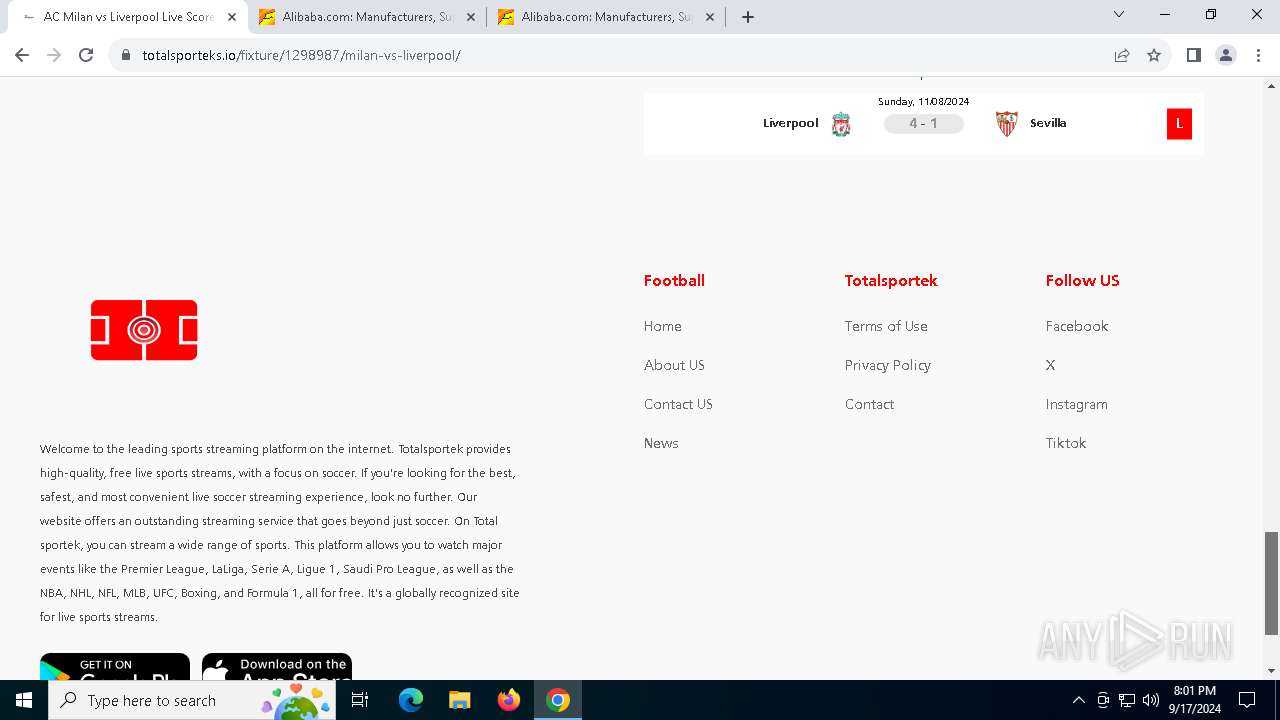1280x720 pixels.
Task: Close the second Alibaba.com tab
Action: pyautogui.click(x=710, y=17)
